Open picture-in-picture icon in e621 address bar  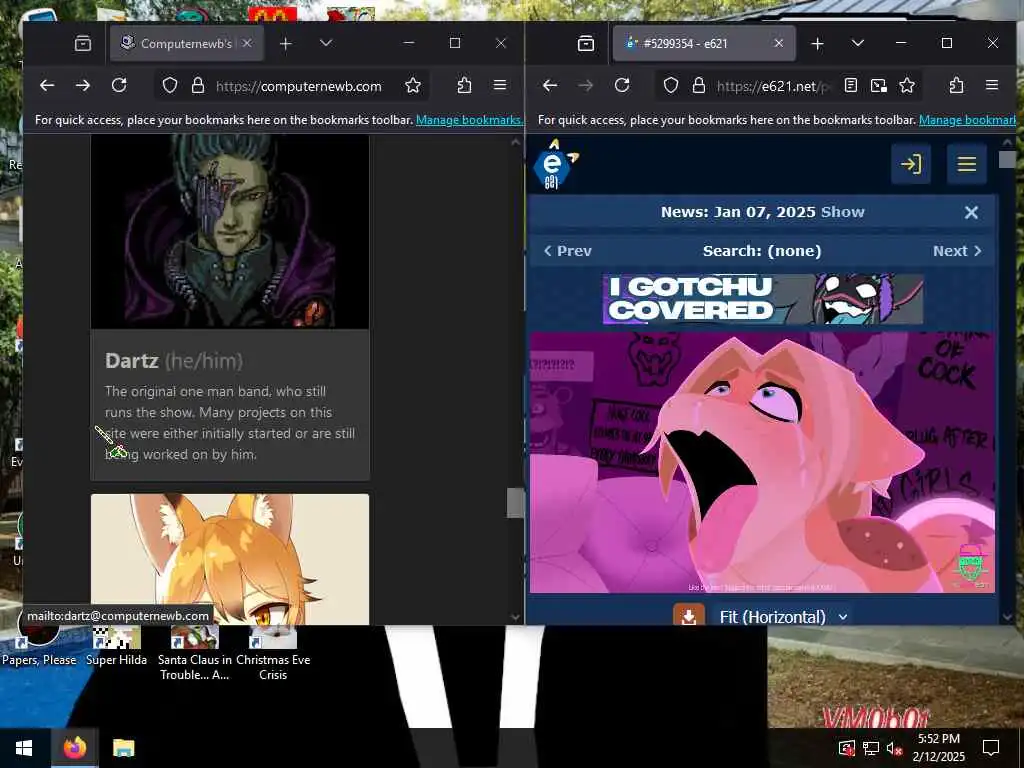pyautogui.click(x=878, y=86)
